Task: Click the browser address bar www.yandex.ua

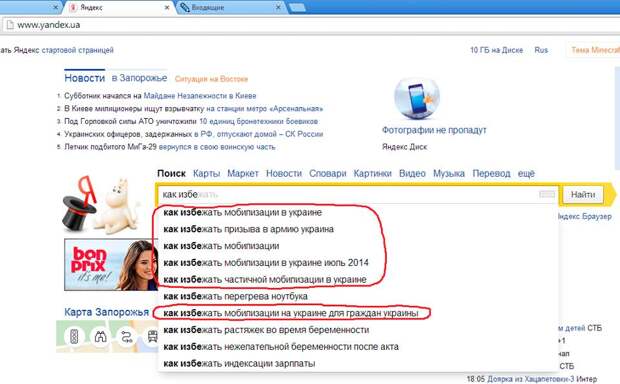Action: (x=308, y=25)
